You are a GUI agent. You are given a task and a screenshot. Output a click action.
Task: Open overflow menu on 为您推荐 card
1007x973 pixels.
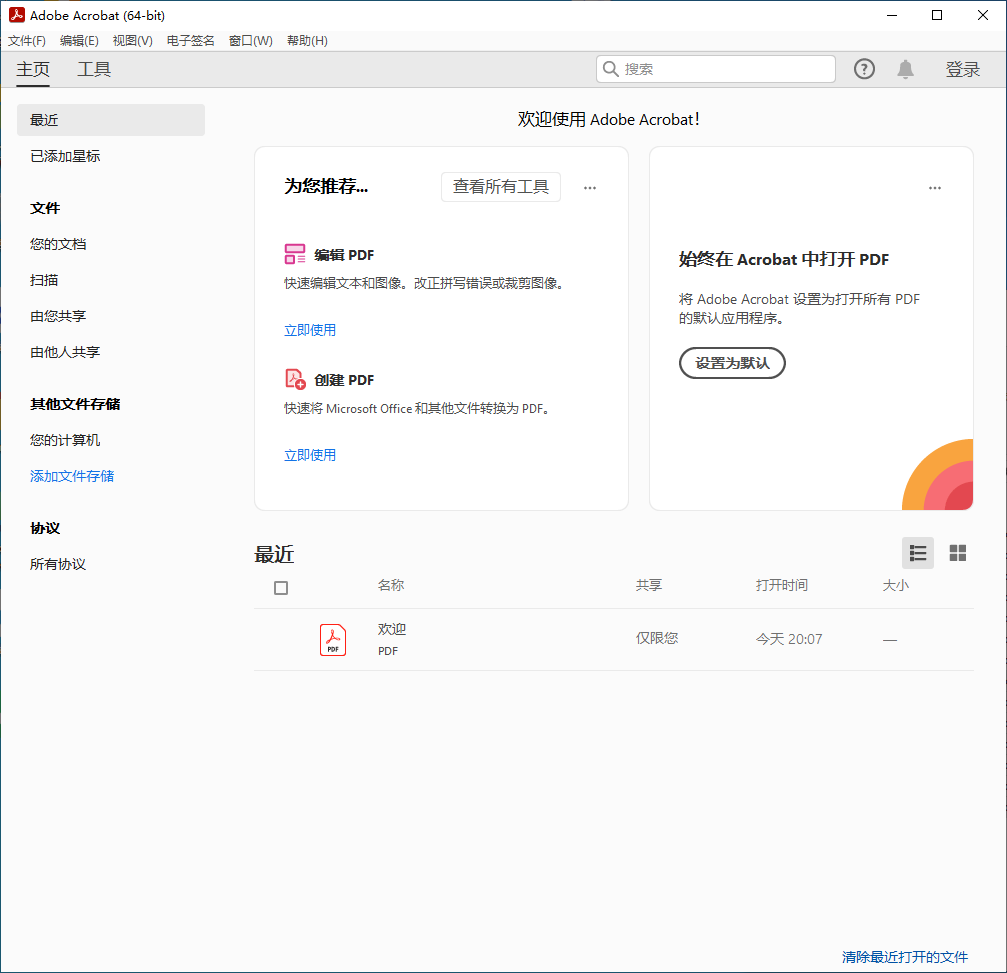point(590,187)
